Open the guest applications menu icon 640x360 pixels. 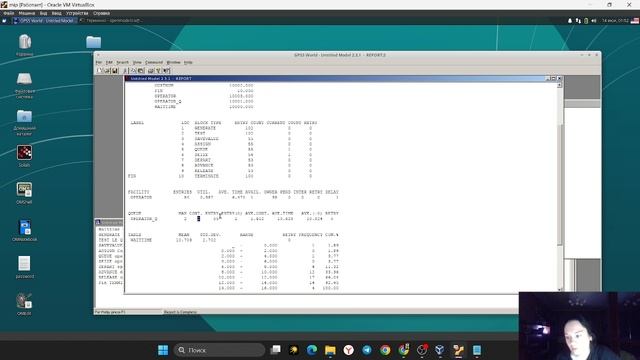pyautogui.click(x=4, y=20)
